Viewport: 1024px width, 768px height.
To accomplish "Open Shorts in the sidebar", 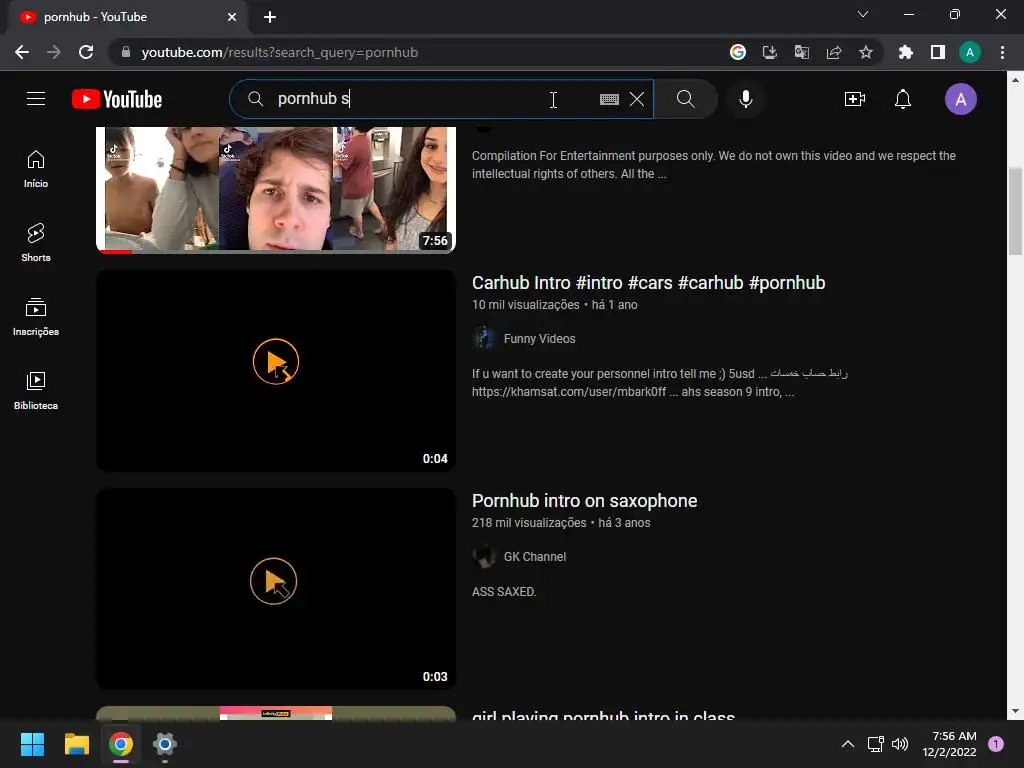I will click(36, 243).
